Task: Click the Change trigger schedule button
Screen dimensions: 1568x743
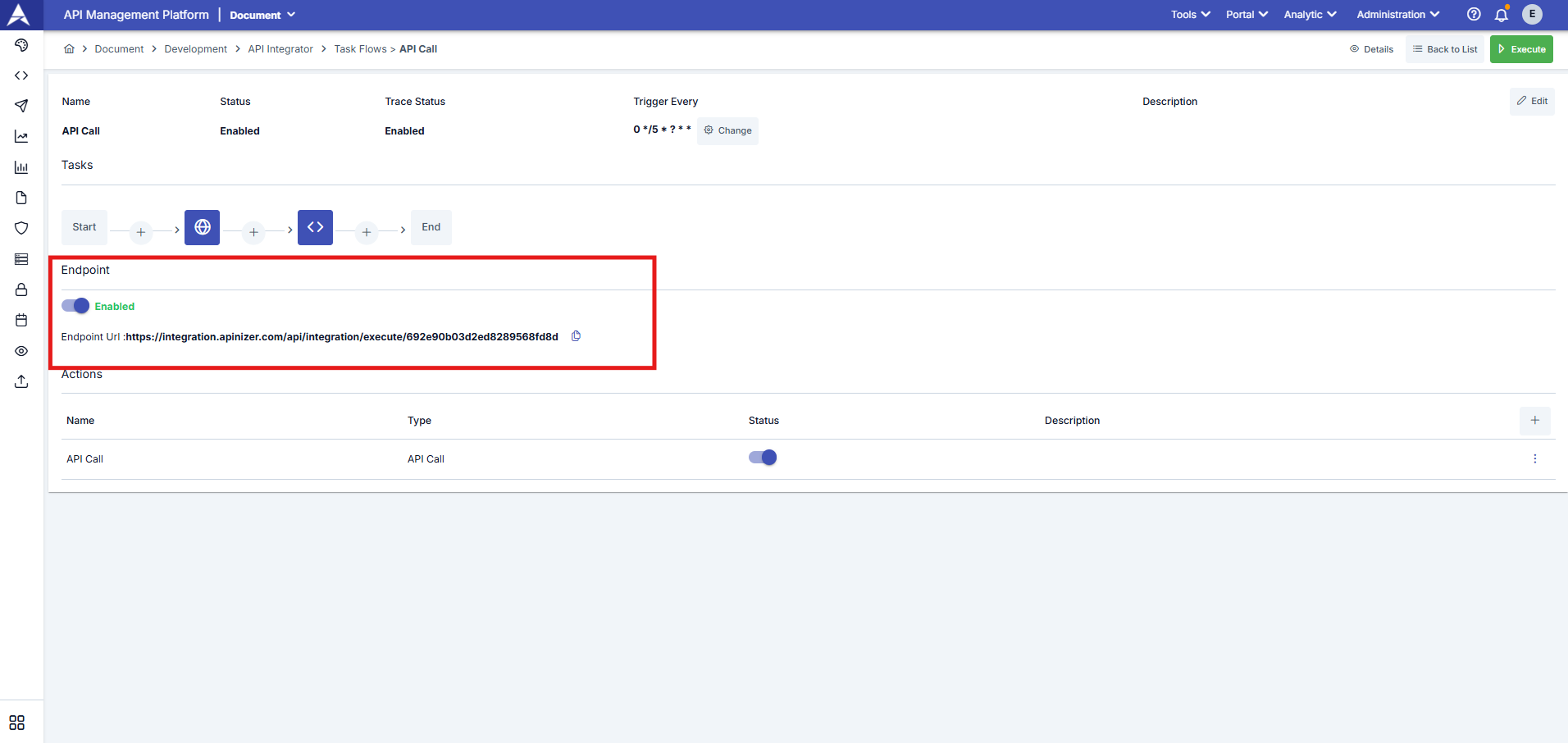Action: tap(727, 130)
